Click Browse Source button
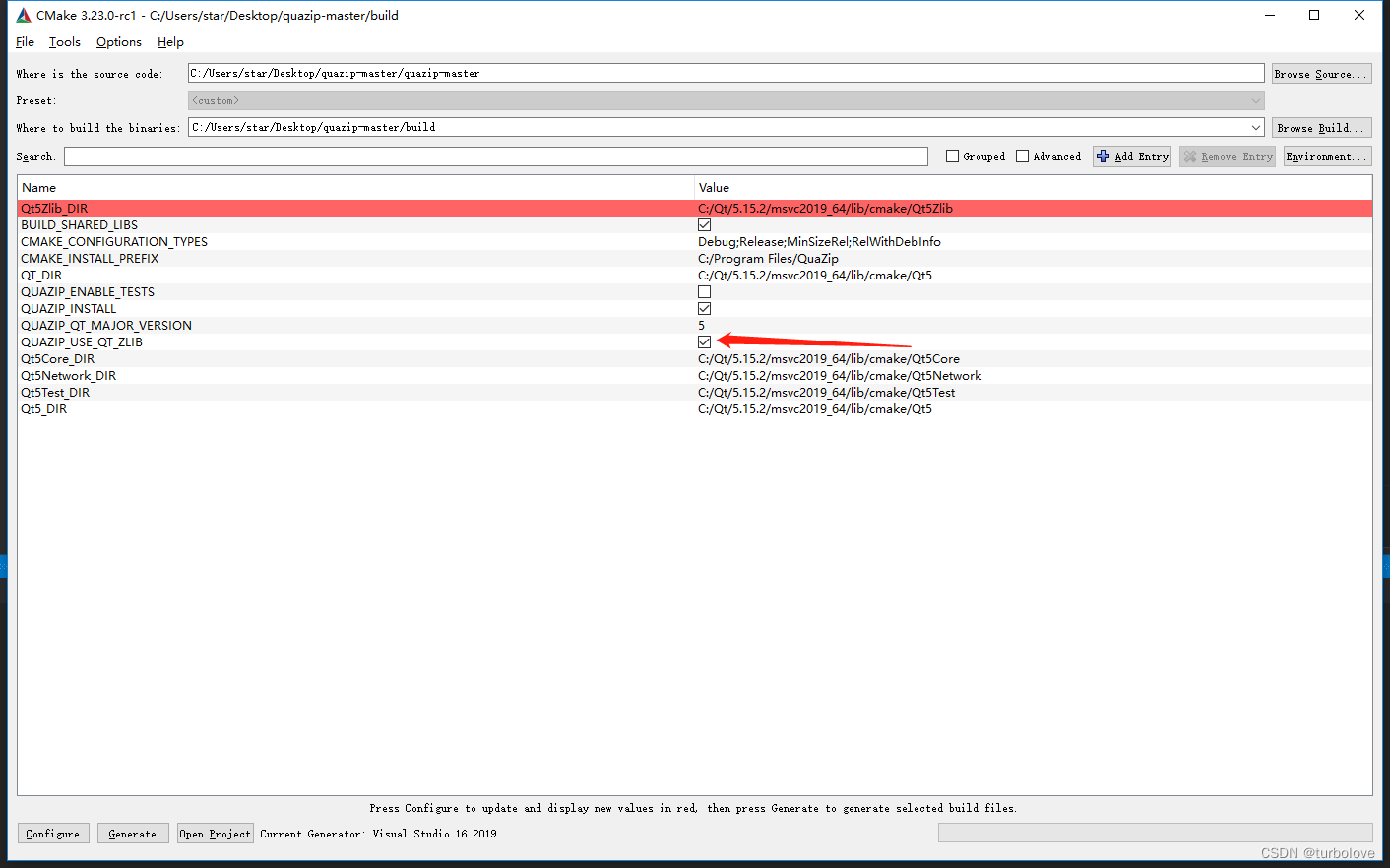 1321,74
